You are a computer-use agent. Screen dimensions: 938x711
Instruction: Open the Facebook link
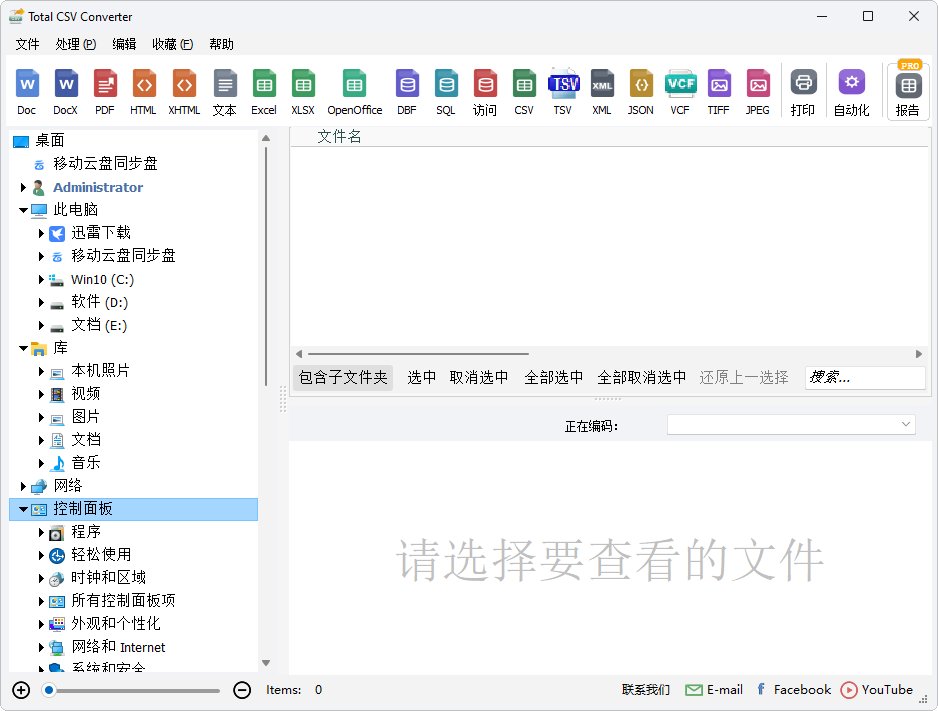point(794,690)
